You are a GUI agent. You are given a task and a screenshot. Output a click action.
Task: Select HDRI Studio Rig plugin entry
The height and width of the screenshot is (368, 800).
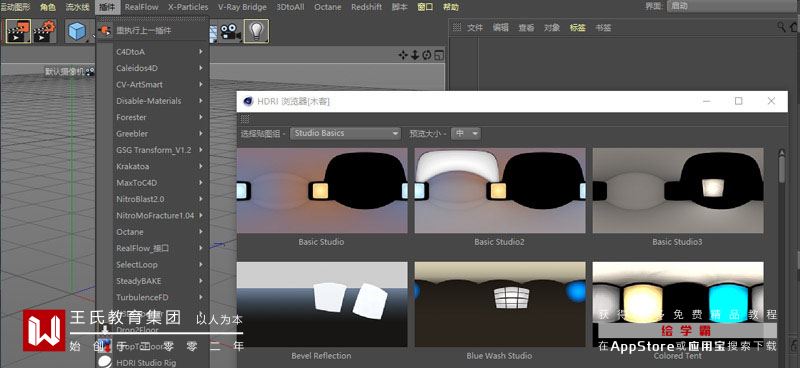click(146, 363)
